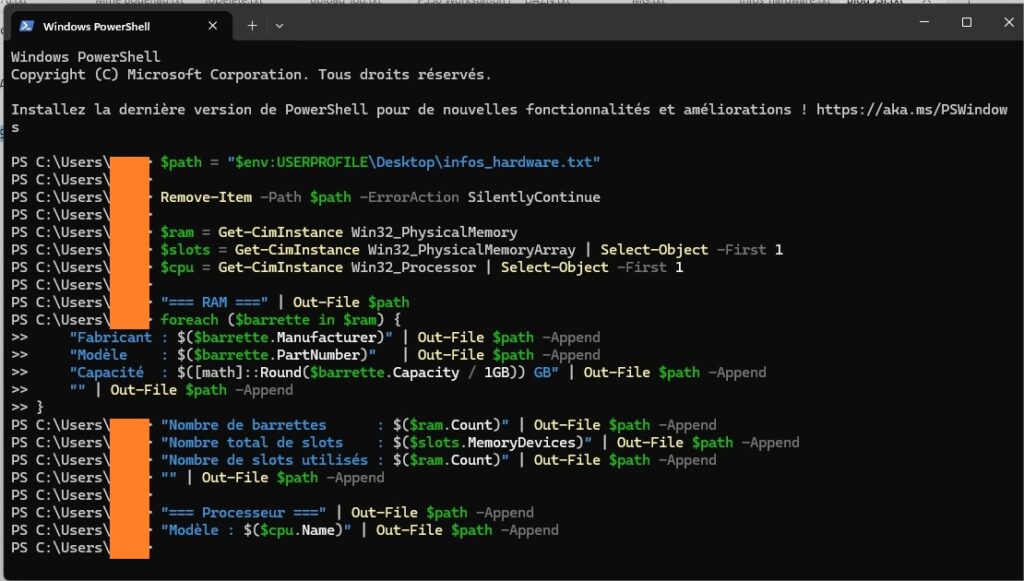
Task: Click Win32_PhysicalMemory on the $ram line
Action: (434, 232)
